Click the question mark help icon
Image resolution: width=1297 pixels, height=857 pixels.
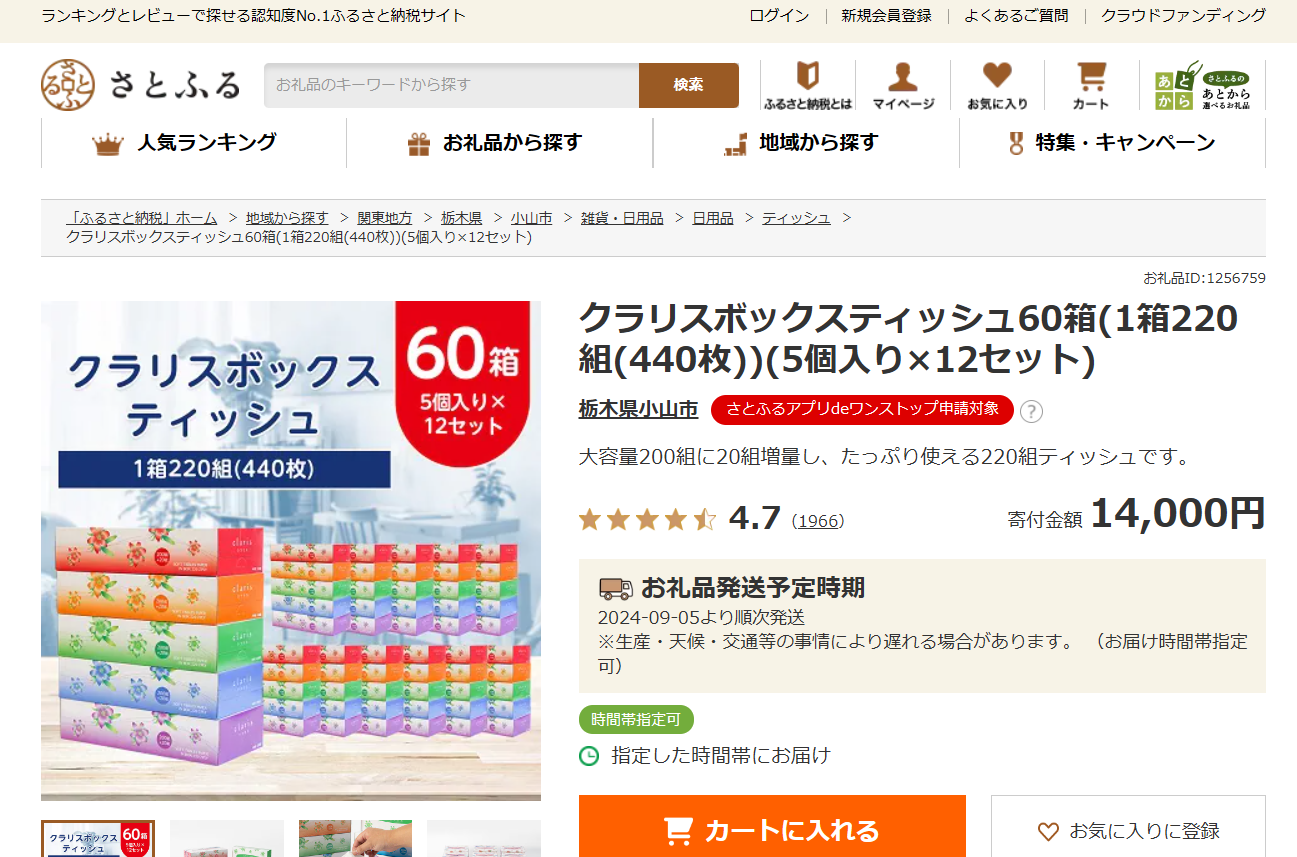1031,412
